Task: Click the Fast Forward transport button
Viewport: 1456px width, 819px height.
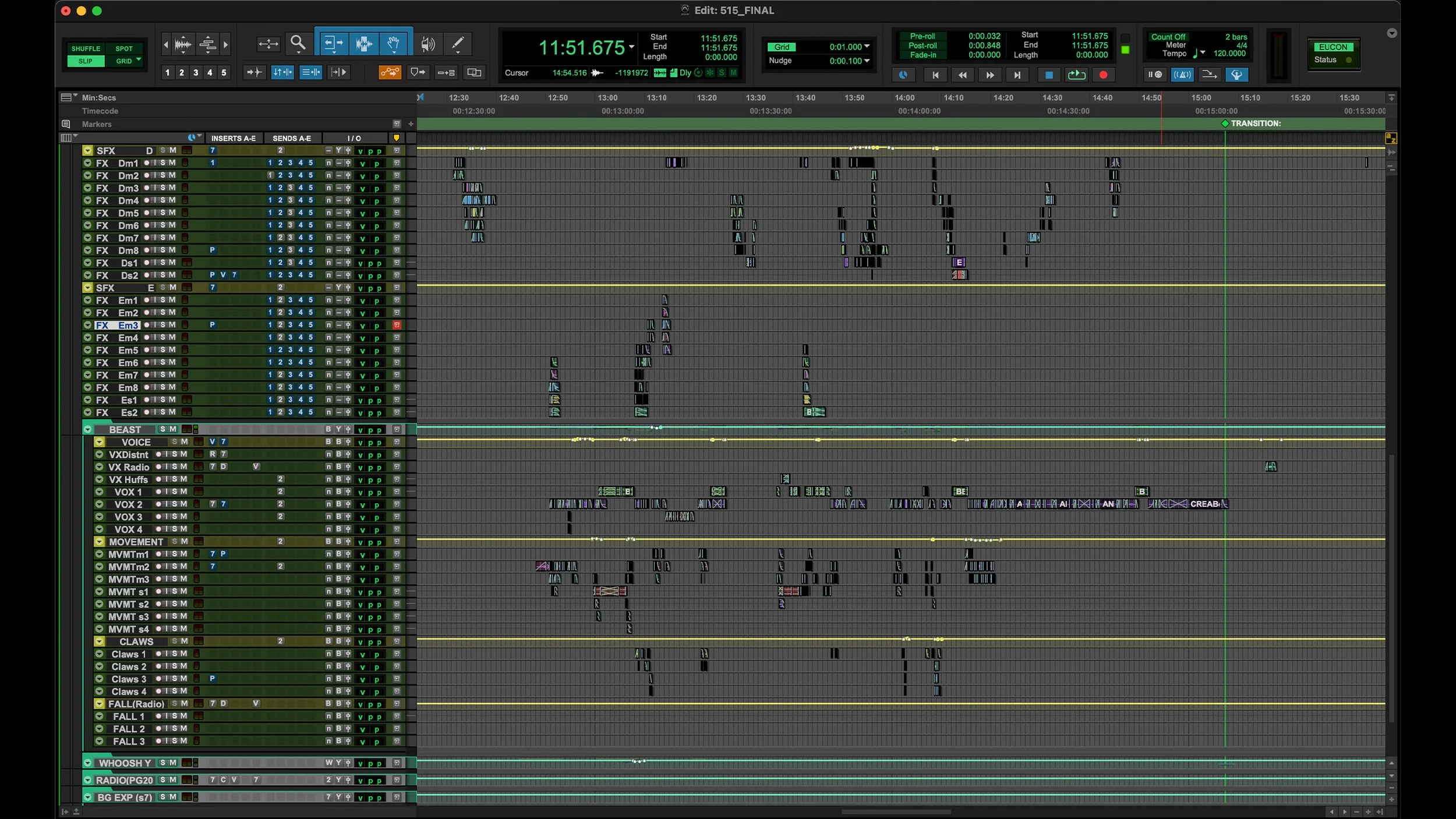Action: (989, 75)
